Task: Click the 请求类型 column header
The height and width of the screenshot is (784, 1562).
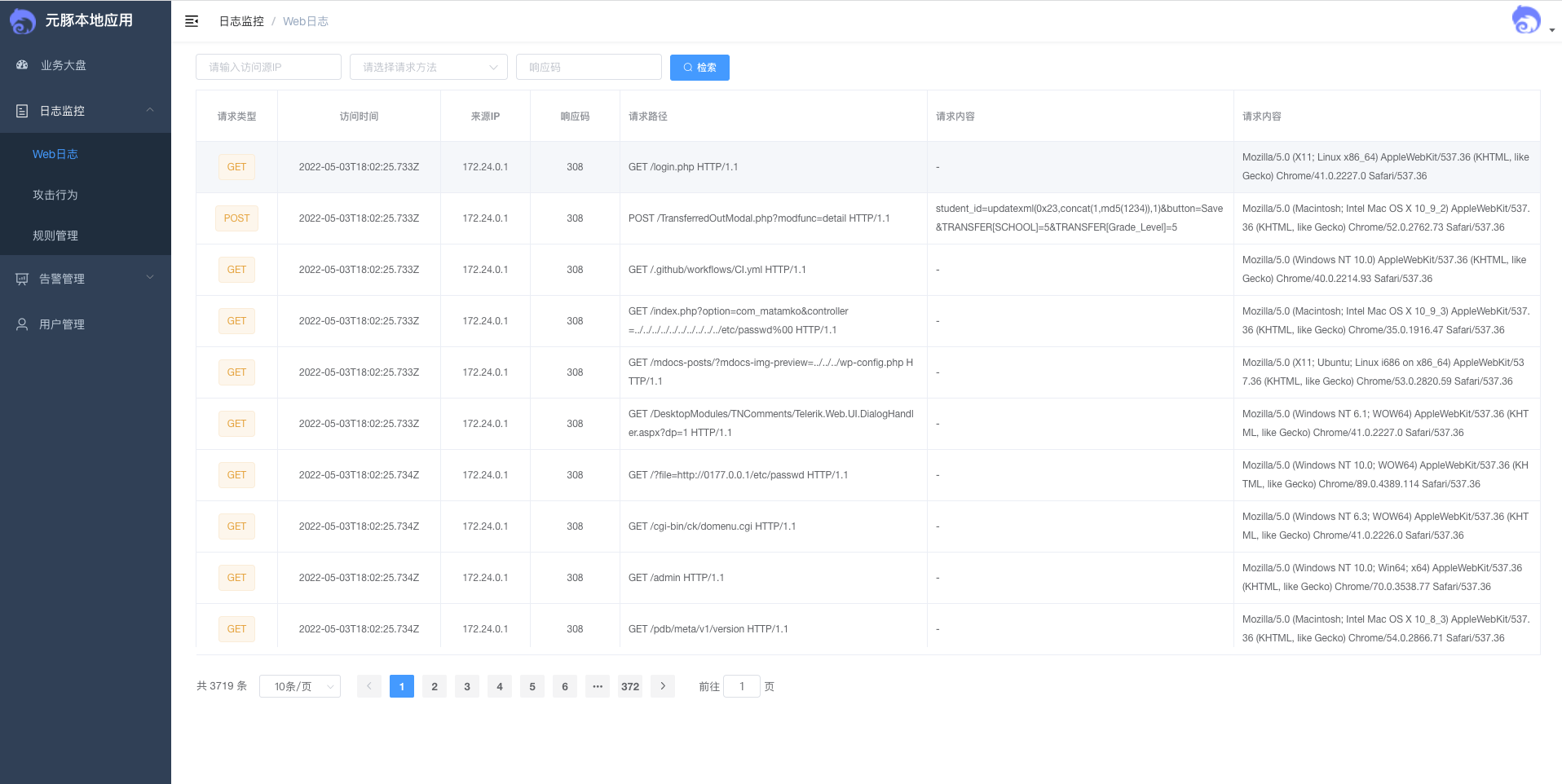Action: coord(236,117)
